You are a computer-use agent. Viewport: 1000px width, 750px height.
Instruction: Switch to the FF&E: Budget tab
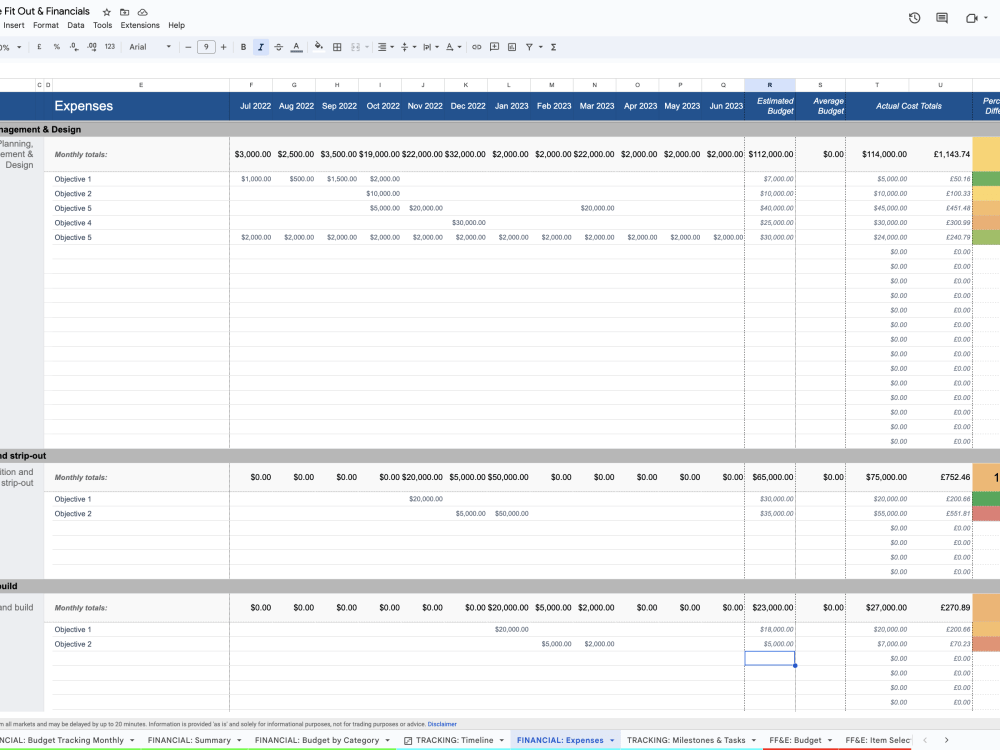pos(794,740)
